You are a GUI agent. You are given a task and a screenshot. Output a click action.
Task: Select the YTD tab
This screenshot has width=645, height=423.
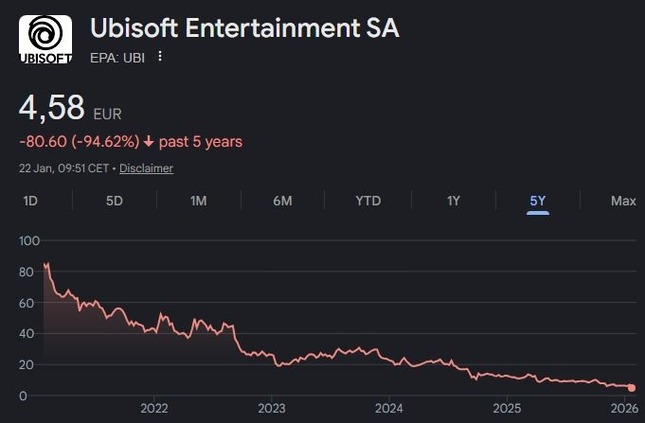[x=368, y=201]
